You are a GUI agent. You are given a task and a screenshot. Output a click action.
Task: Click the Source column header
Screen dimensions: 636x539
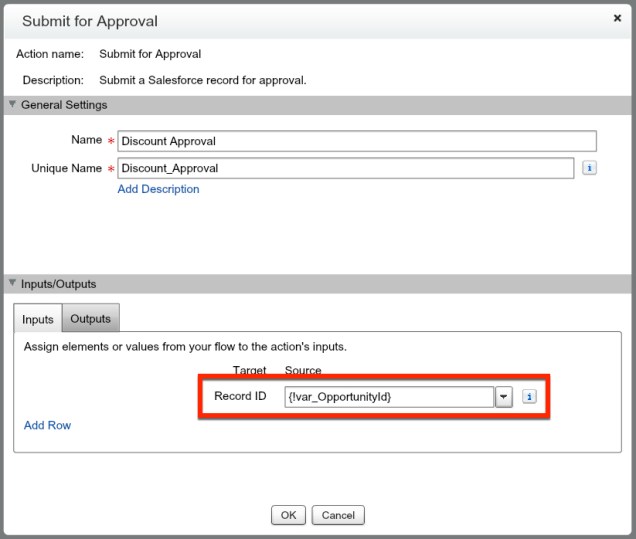(x=303, y=371)
